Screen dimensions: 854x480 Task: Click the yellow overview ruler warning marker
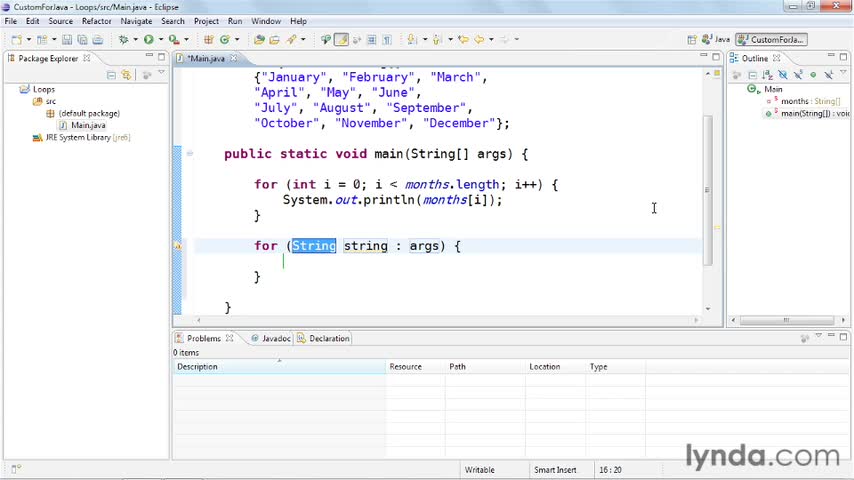tap(717, 228)
